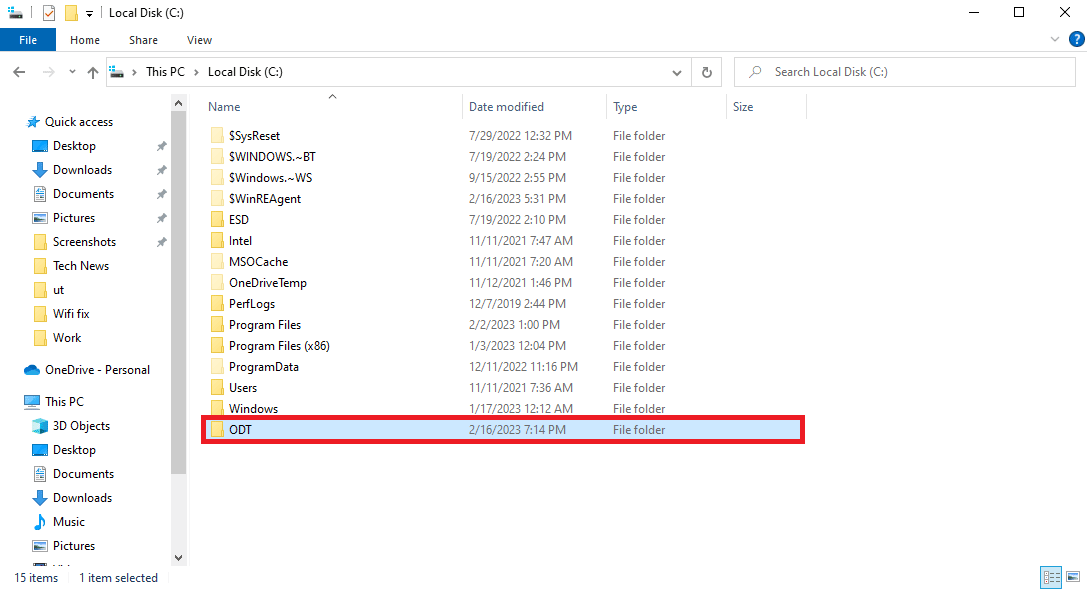Select the Windows folder icon
The image size is (1087, 589).
218,409
